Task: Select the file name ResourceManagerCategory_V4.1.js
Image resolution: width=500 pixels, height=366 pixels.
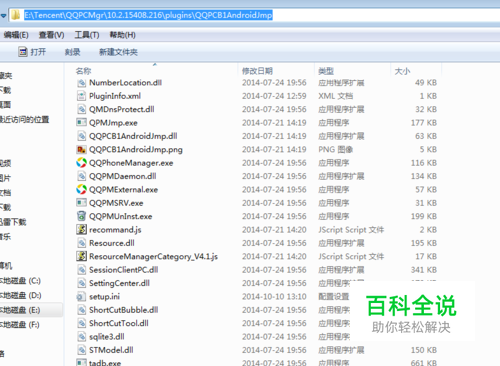Action: [x=153, y=256]
